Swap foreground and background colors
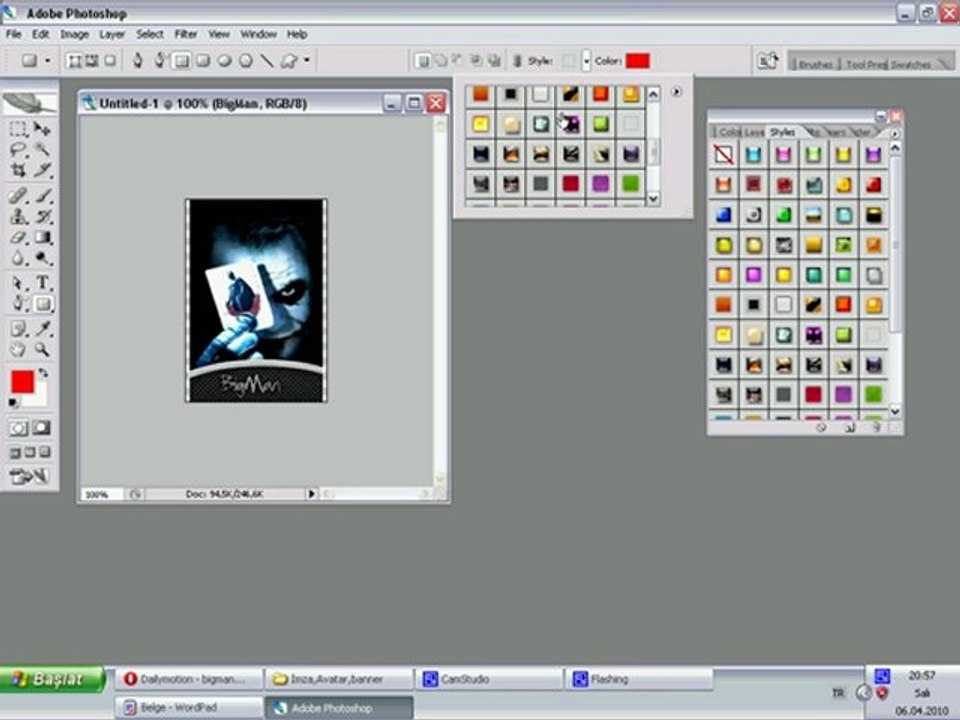 tap(43, 373)
